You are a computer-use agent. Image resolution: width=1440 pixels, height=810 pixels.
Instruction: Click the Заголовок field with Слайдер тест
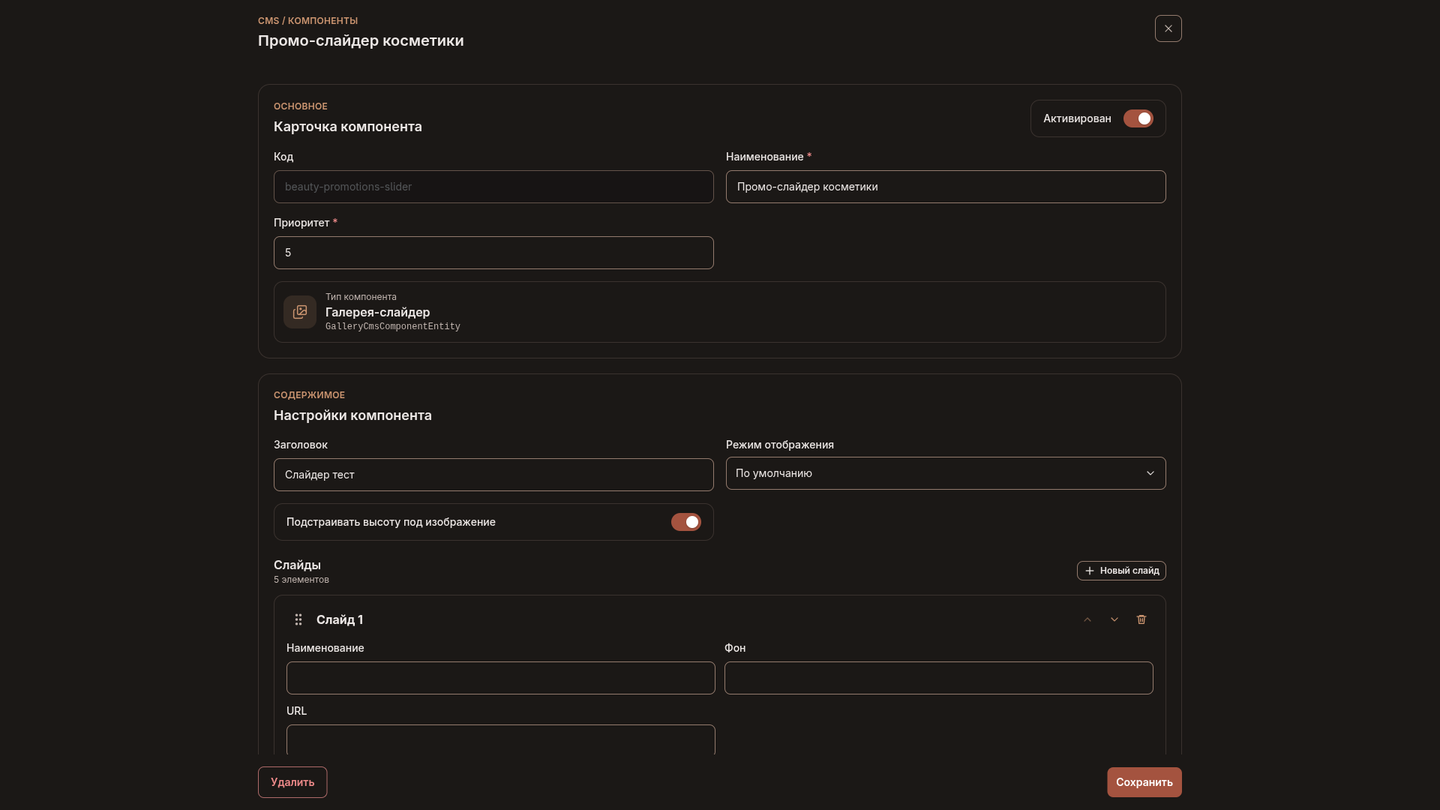tap(494, 475)
